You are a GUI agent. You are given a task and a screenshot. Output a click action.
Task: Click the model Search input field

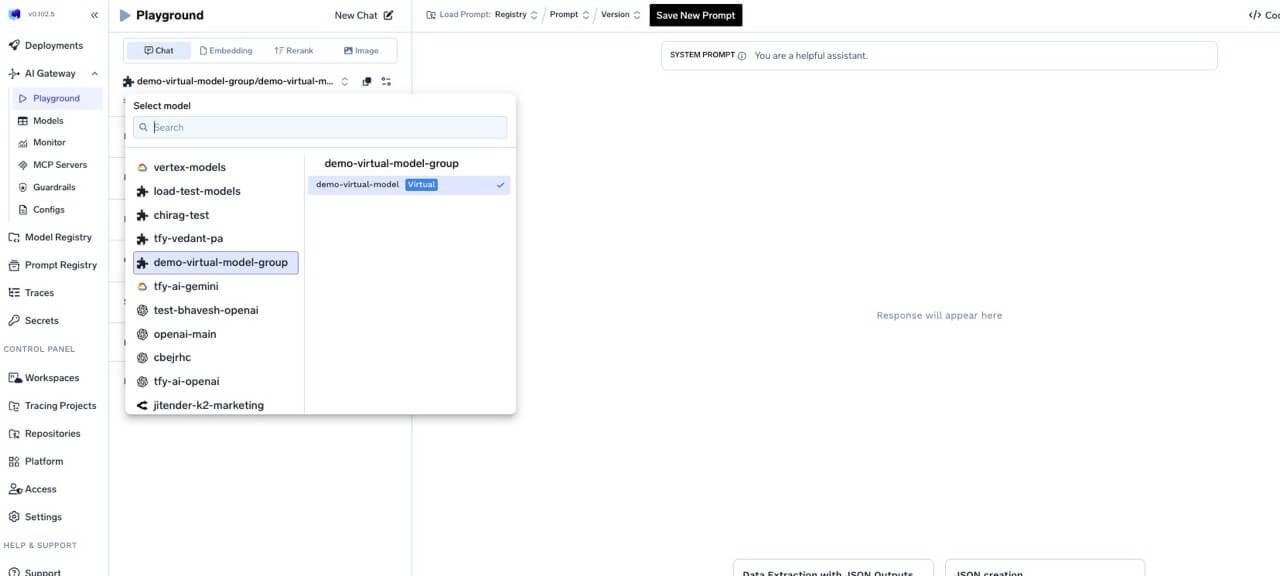click(x=320, y=127)
